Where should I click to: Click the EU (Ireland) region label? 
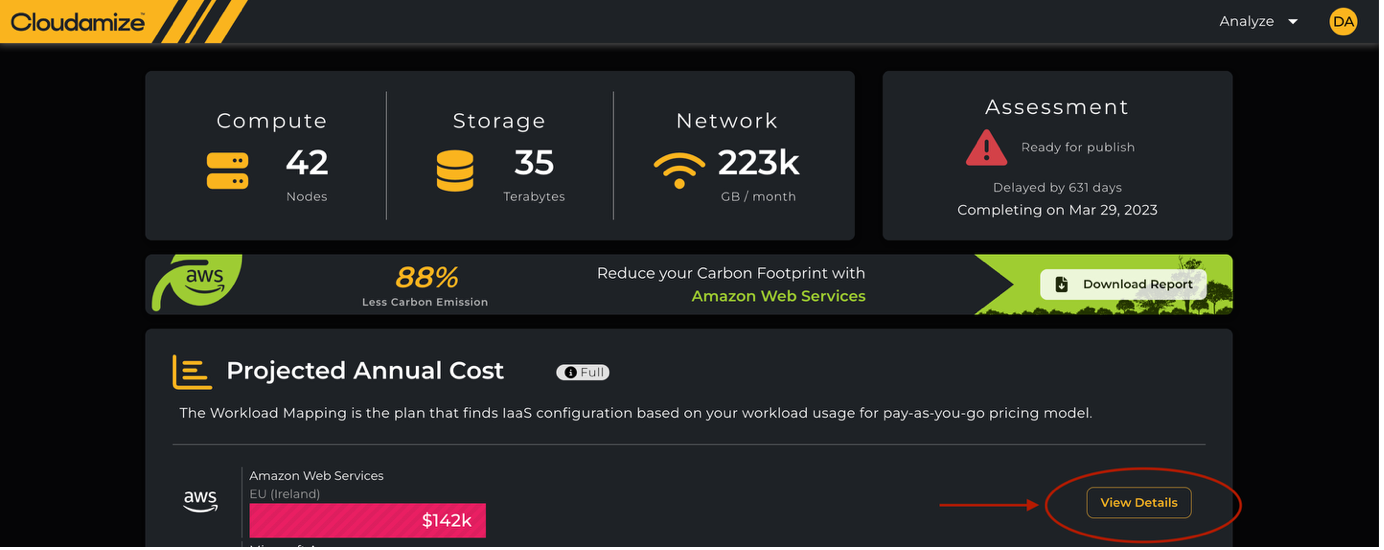pyautogui.click(x=284, y=494)
